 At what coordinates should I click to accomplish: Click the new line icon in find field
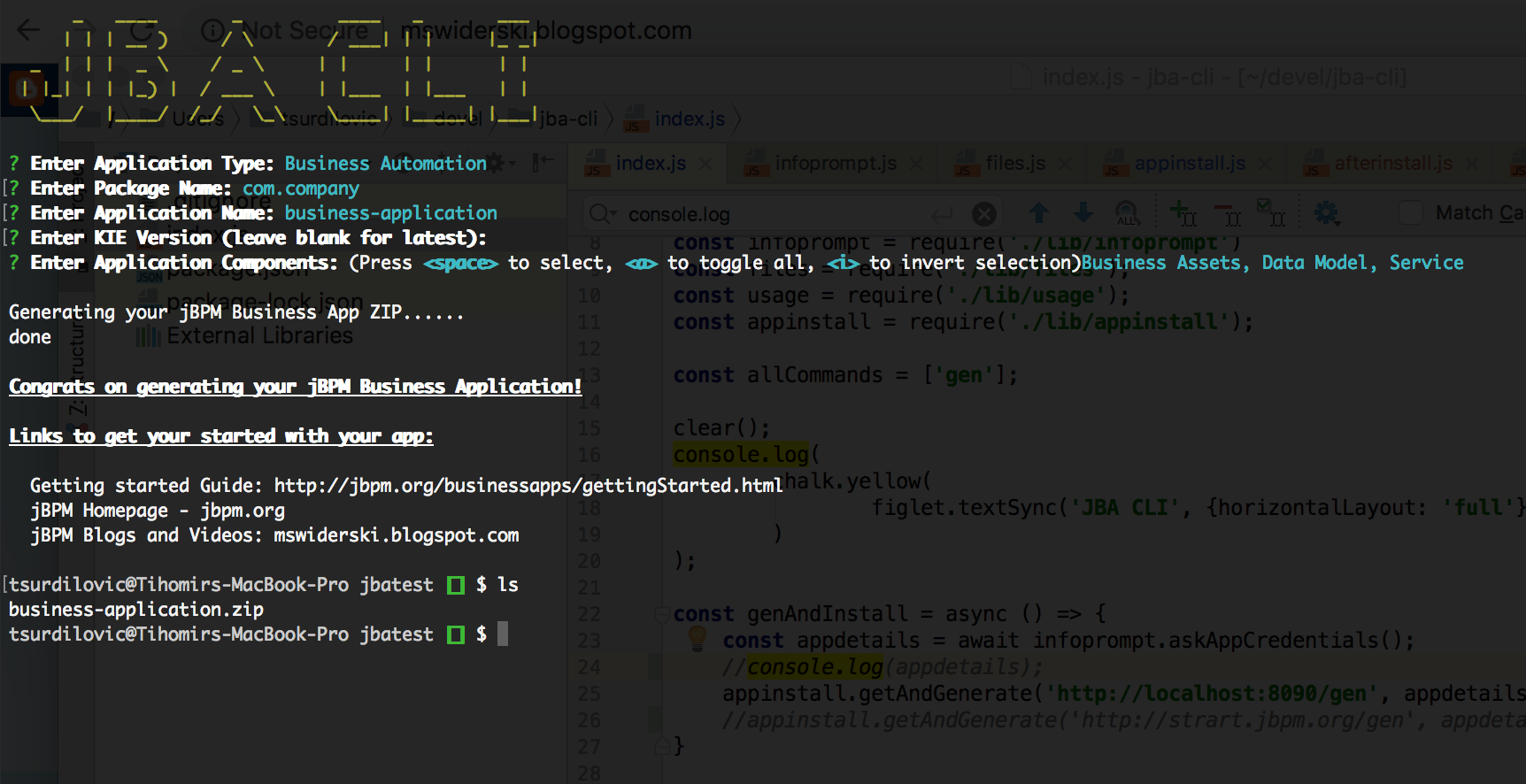[x=943, y=214]
